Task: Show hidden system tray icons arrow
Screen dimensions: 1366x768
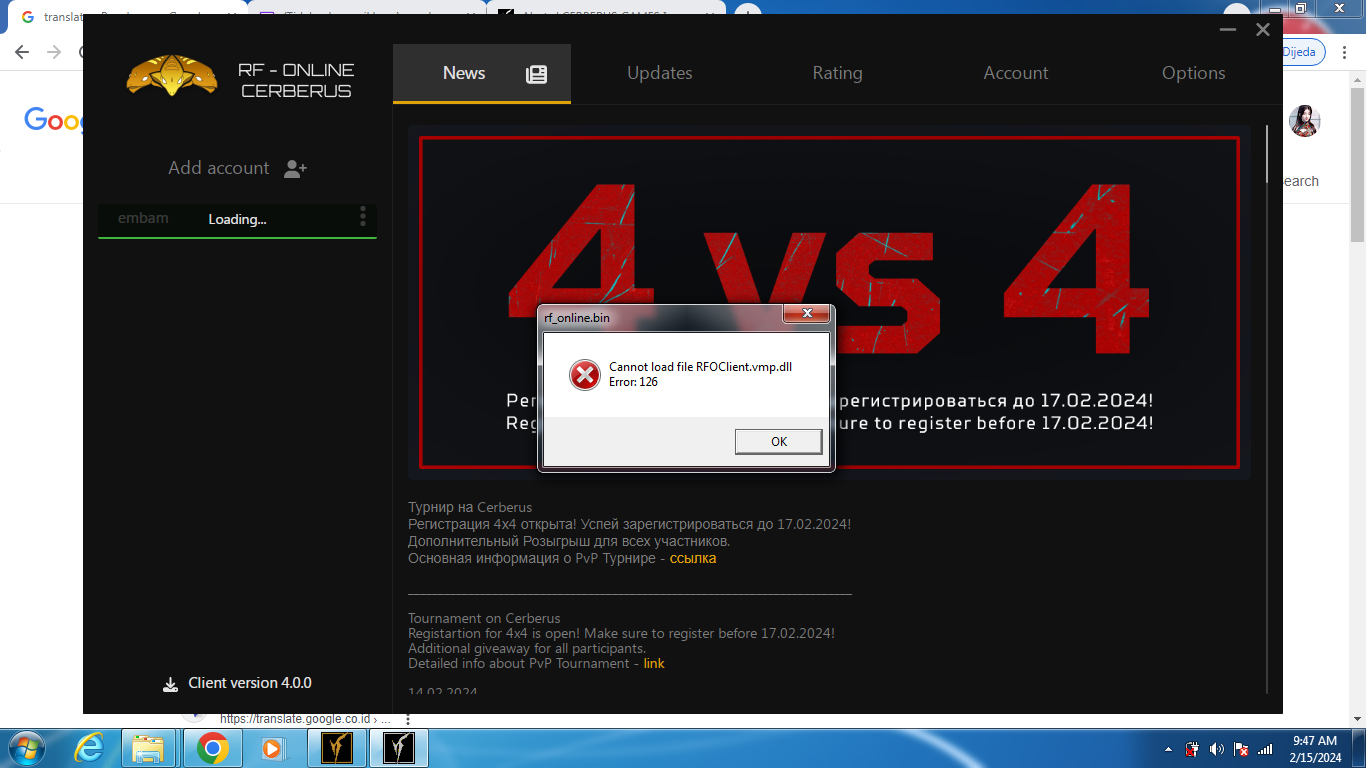Action: coord(1168,749)
